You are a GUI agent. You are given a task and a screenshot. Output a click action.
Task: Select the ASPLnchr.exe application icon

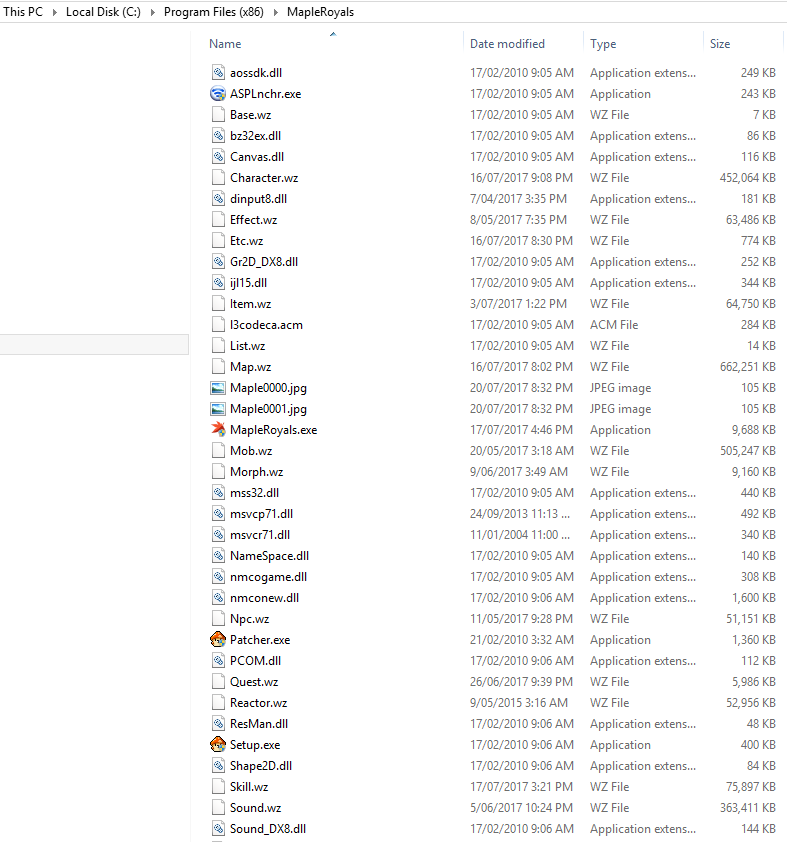click(x=218, y=93)
